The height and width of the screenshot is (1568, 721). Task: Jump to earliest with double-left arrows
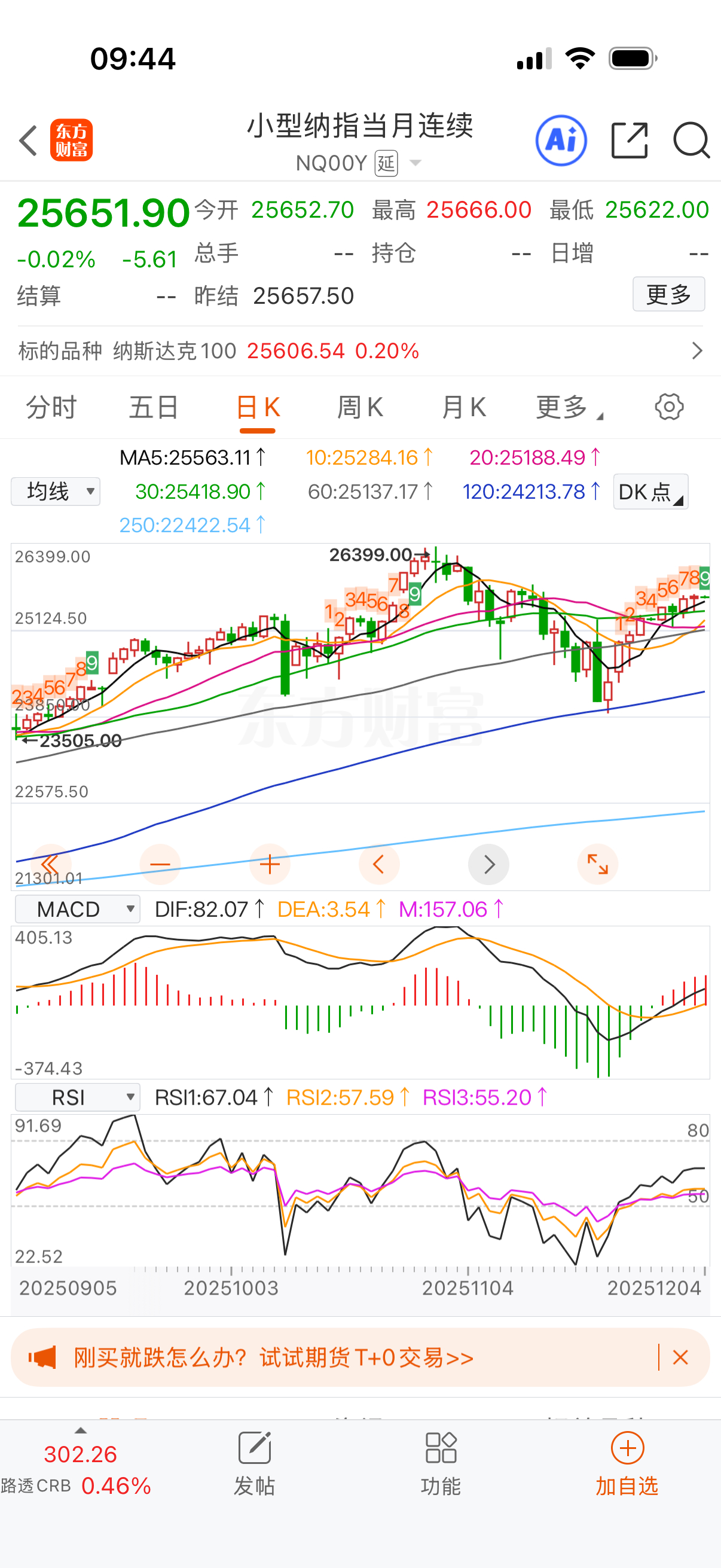[x=50, y=864]
